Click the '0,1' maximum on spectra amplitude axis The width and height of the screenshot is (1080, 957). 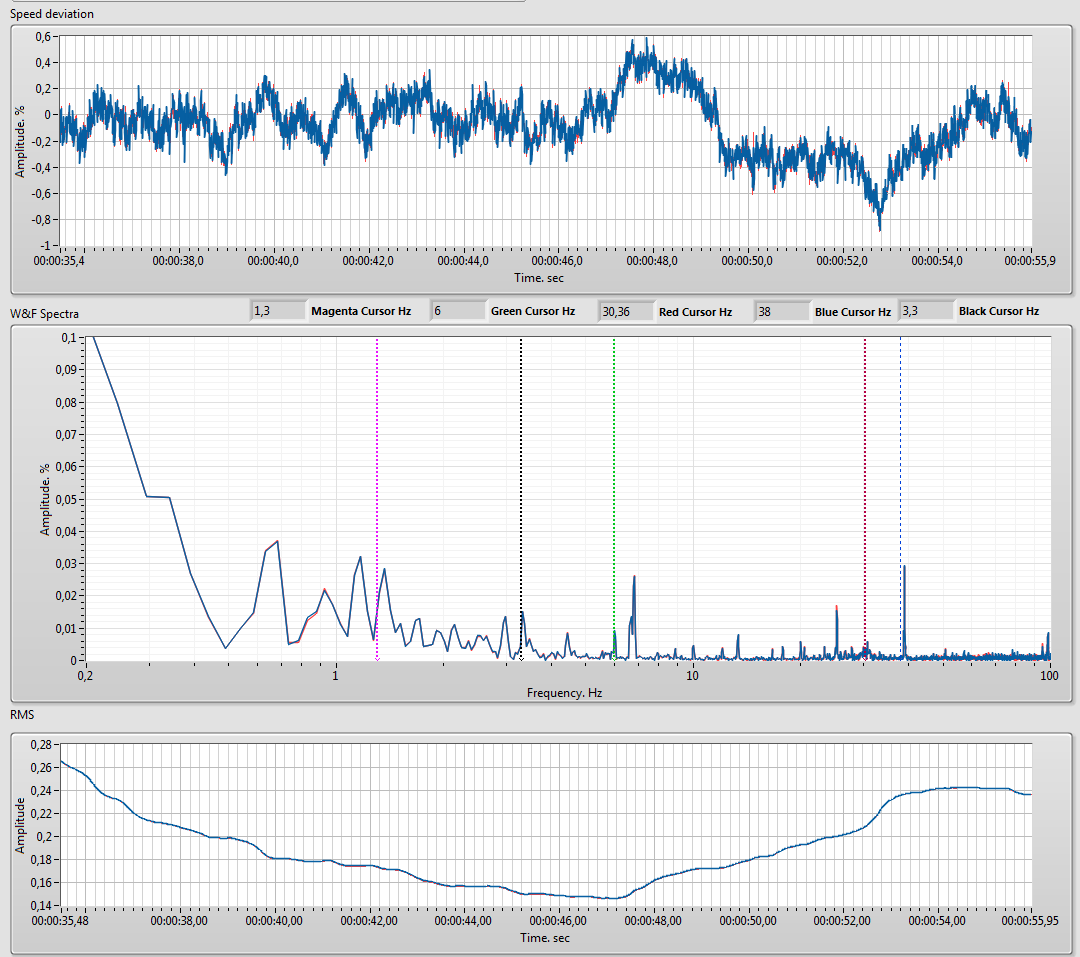68,338
